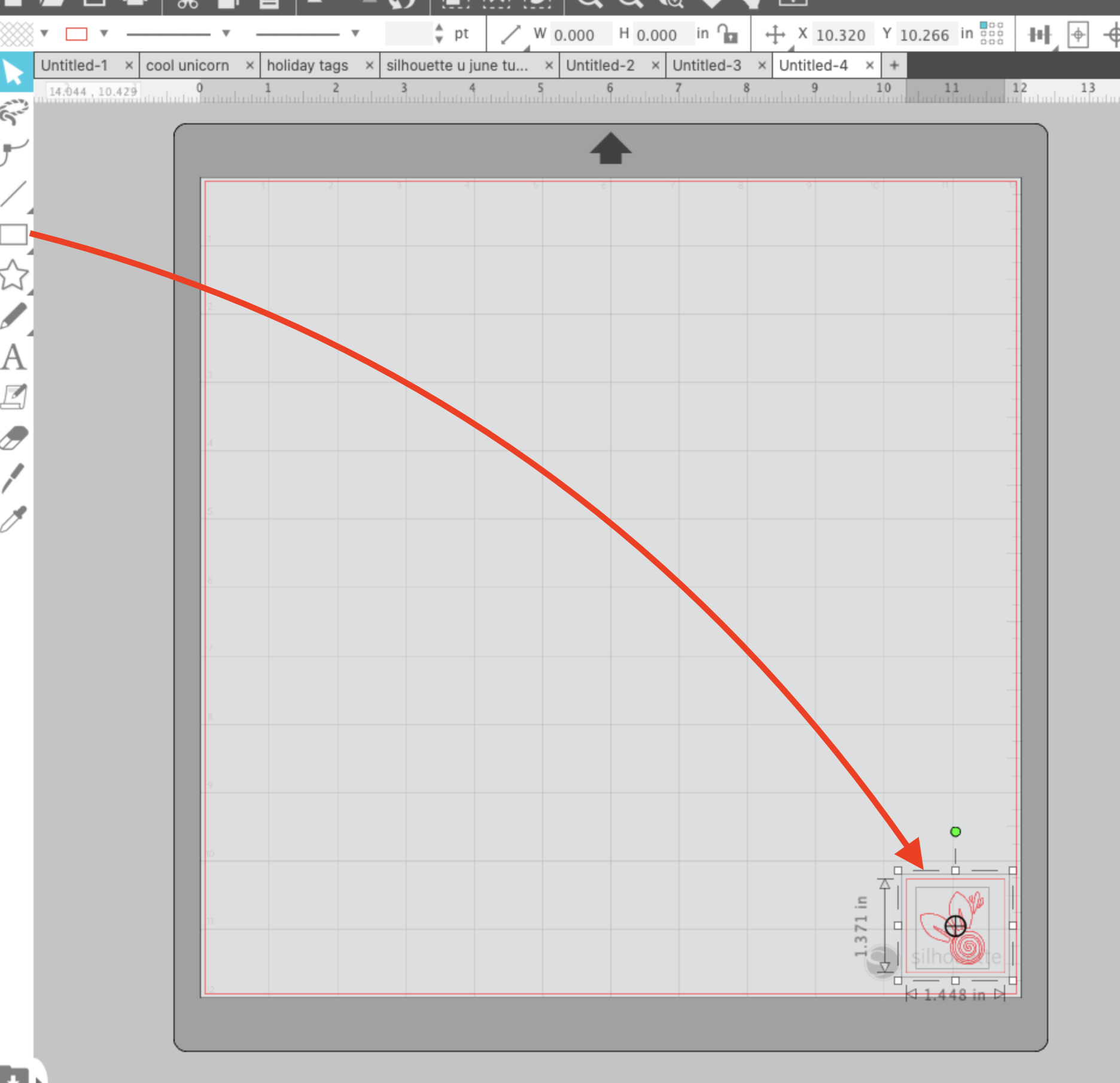
Task: Click the H height field
Action: point(663,35)
